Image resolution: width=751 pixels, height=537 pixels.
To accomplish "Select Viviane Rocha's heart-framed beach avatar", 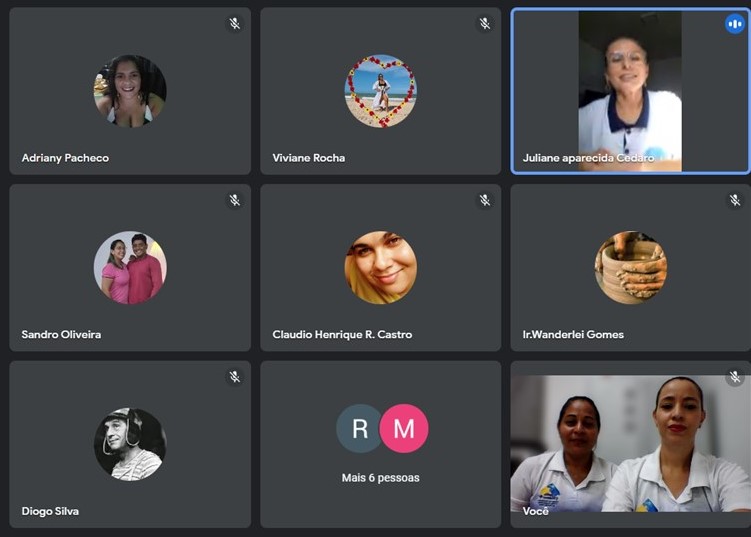I will pos(381,91).
